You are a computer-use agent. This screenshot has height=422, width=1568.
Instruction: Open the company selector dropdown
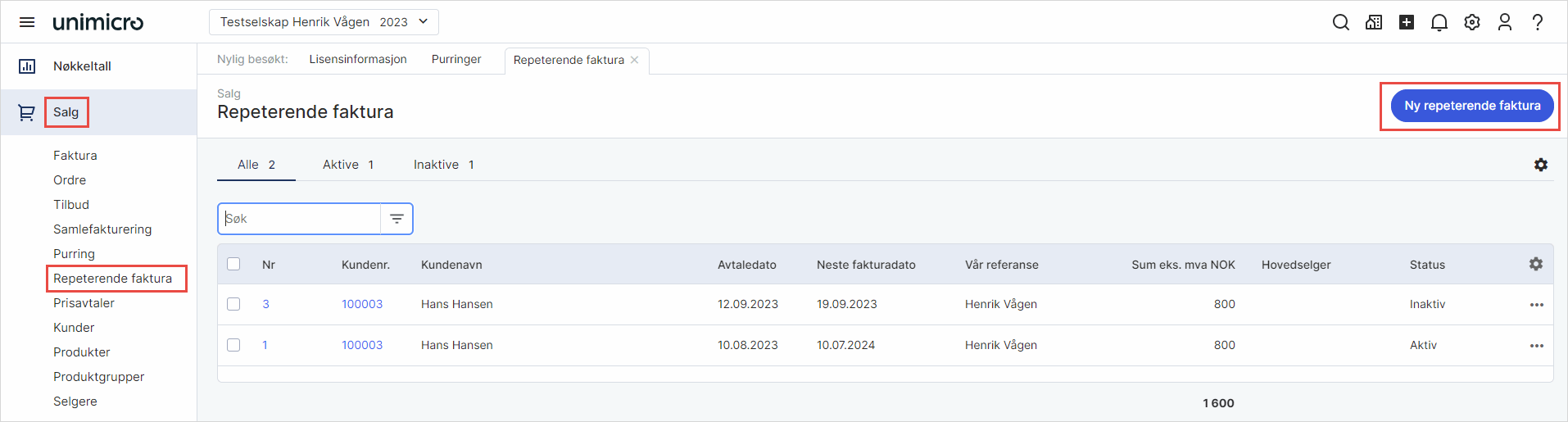[x=324, y=22]
